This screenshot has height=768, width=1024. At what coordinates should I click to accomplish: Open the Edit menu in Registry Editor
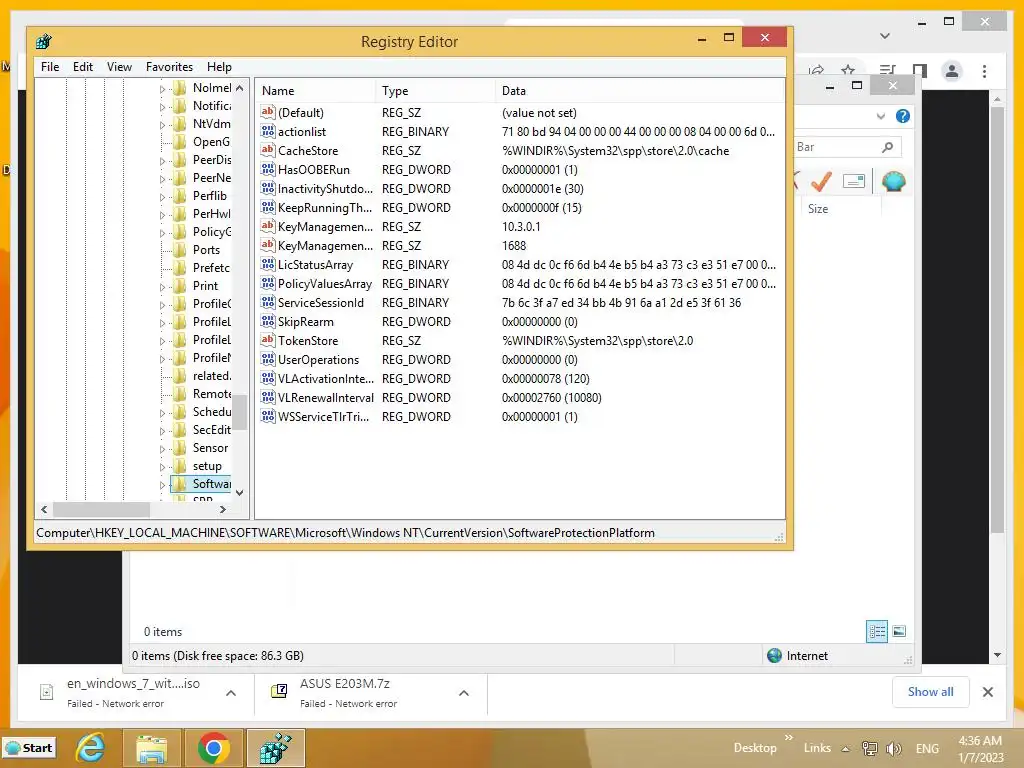point(82,67)
